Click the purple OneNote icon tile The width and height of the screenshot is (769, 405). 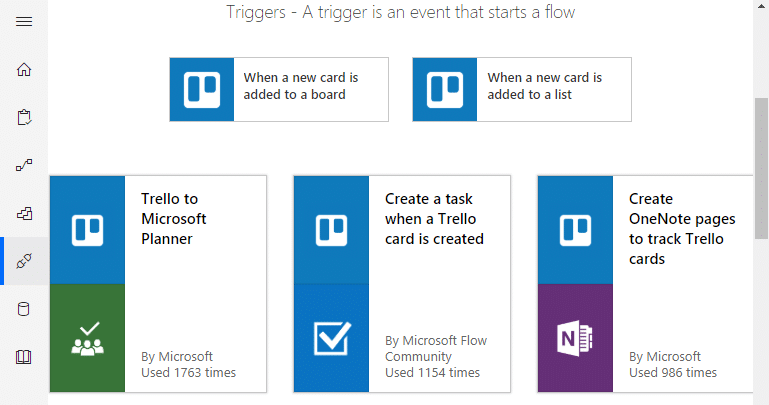(575, 338)
